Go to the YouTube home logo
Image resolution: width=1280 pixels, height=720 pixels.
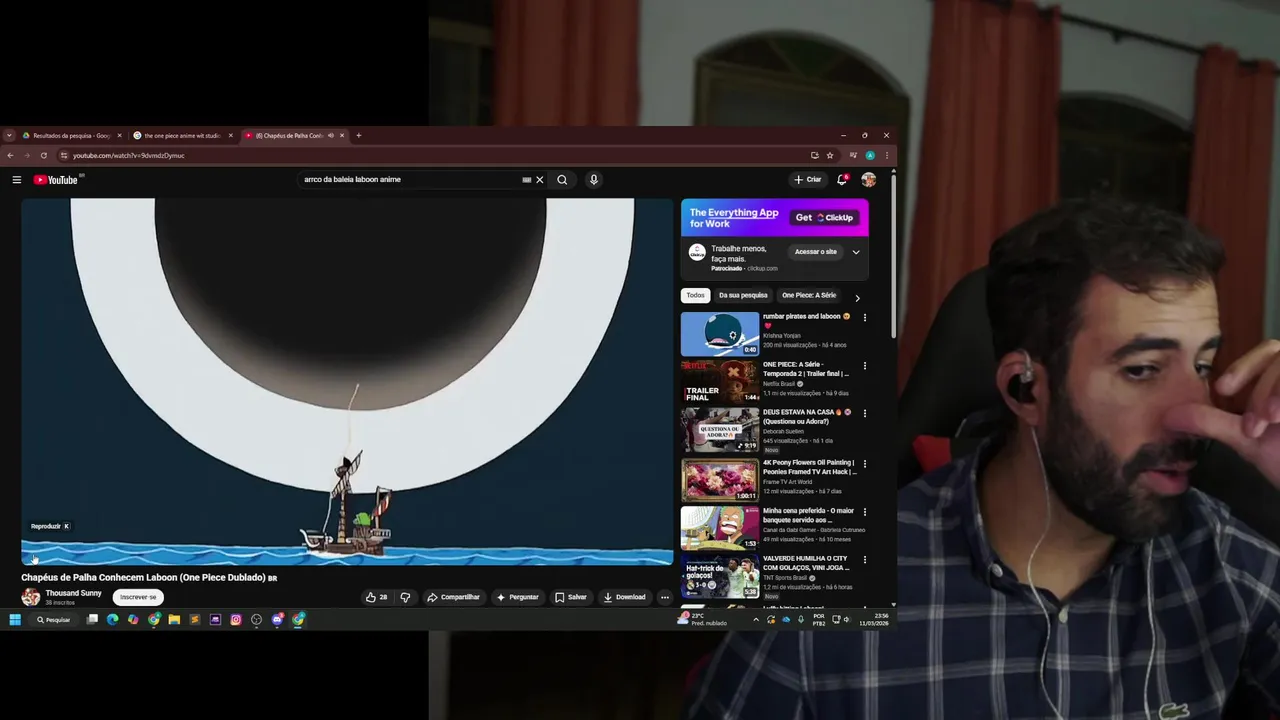pyautogui.click(x=56, y=180)
